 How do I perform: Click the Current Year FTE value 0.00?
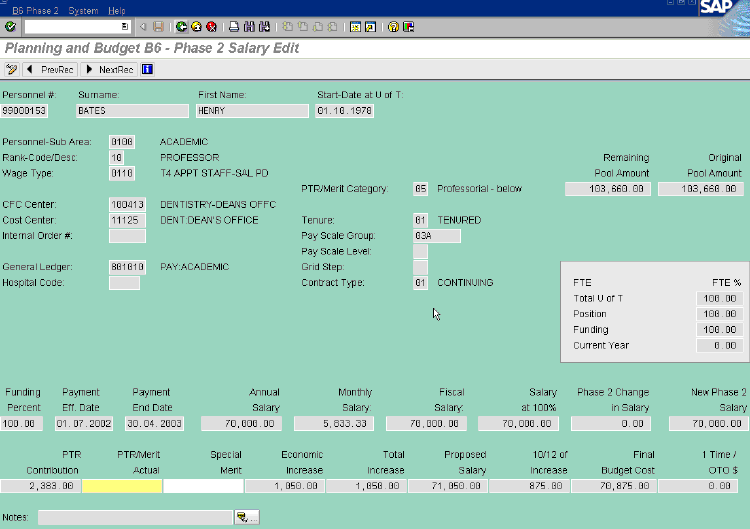(720, 345)
